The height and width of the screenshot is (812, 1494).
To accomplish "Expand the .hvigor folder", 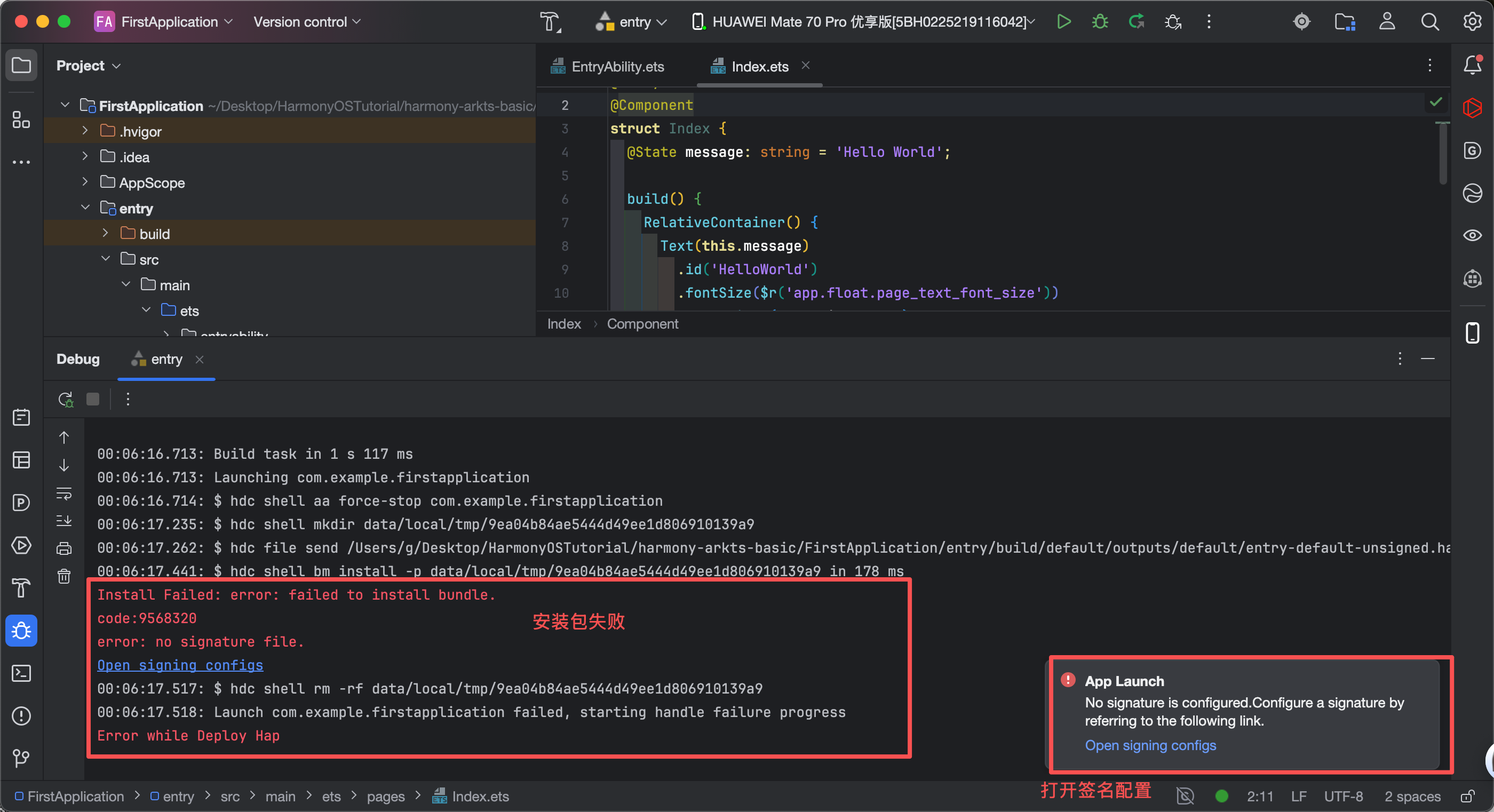I will pyautogui.click(x=85, y=131).
